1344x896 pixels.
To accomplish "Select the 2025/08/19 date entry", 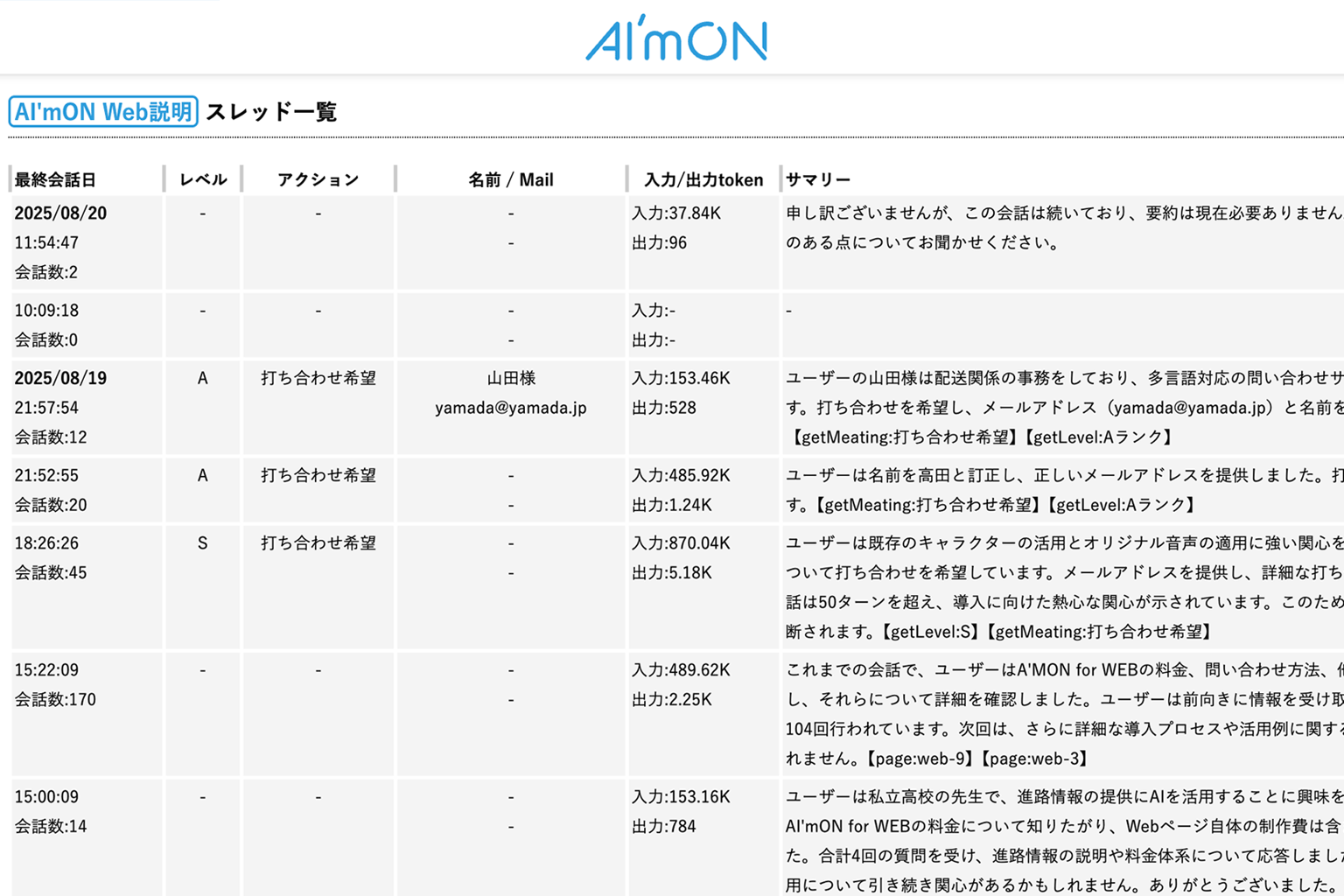I will (x=60, y=378).
